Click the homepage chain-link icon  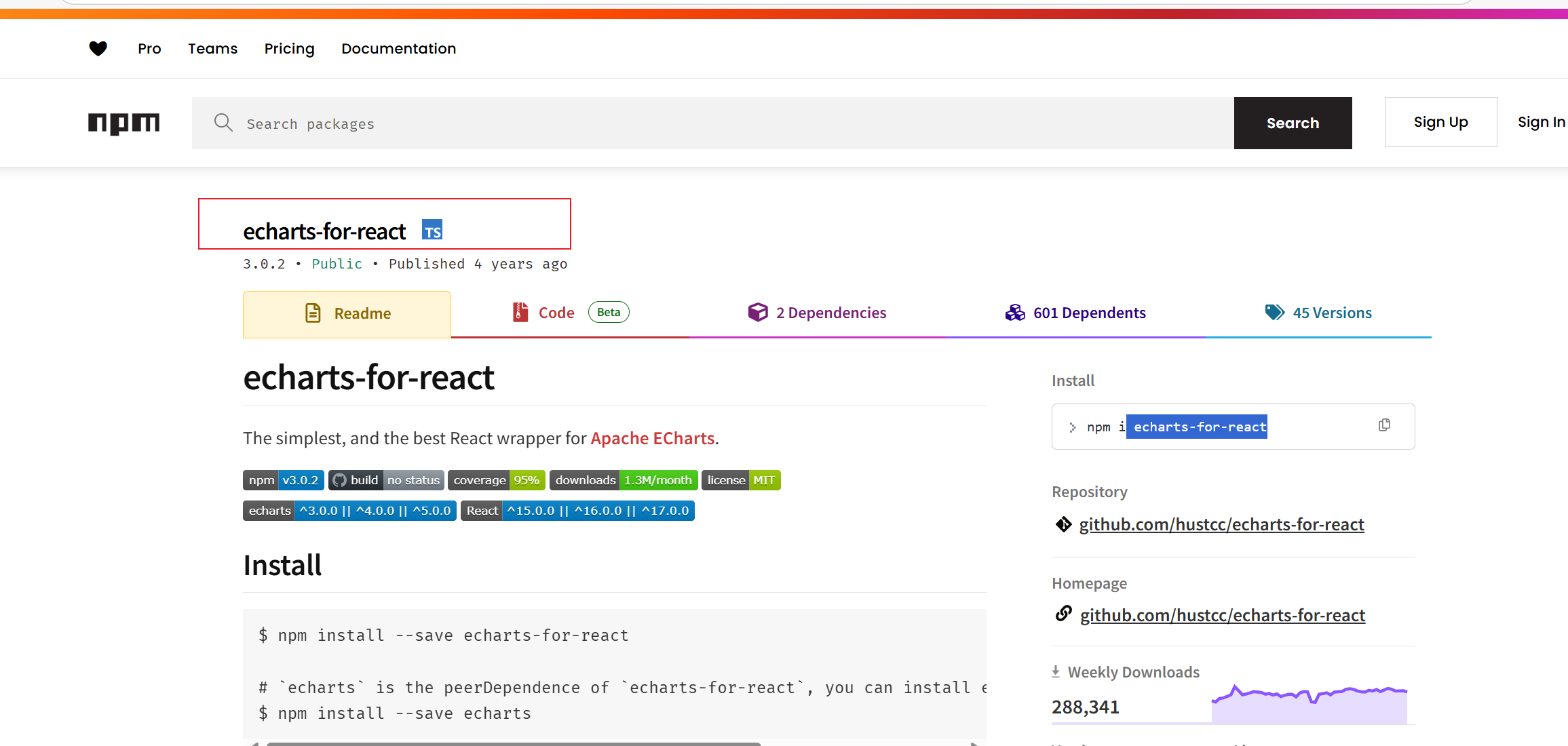1064,614
